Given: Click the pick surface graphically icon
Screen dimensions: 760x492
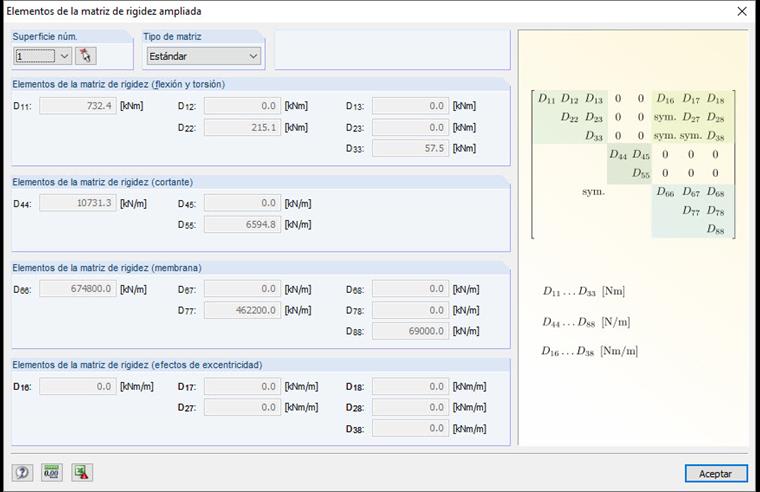Looking at the screenshot, I should (87, 56).
